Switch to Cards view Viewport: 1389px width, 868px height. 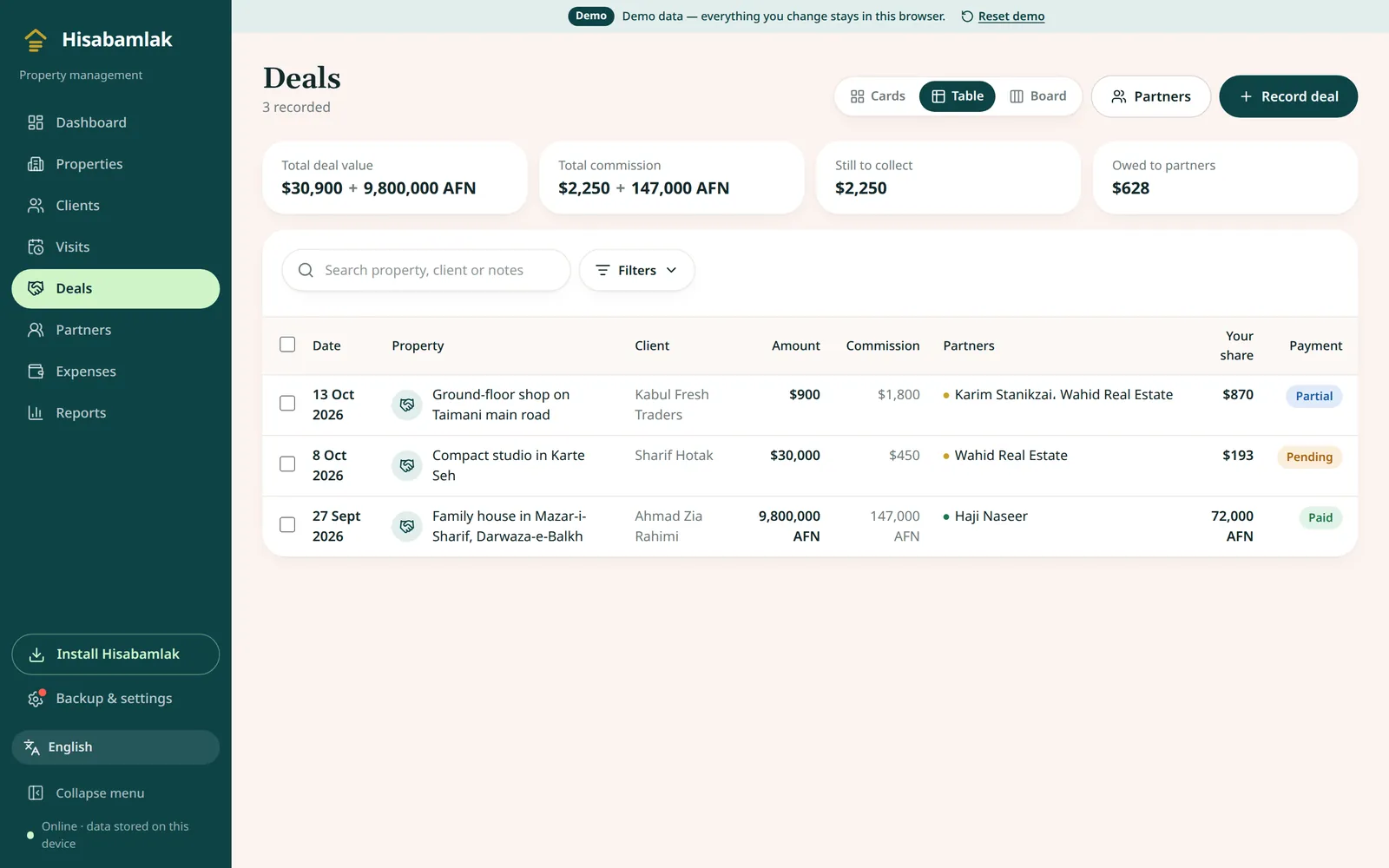click(x=878, y=96)
